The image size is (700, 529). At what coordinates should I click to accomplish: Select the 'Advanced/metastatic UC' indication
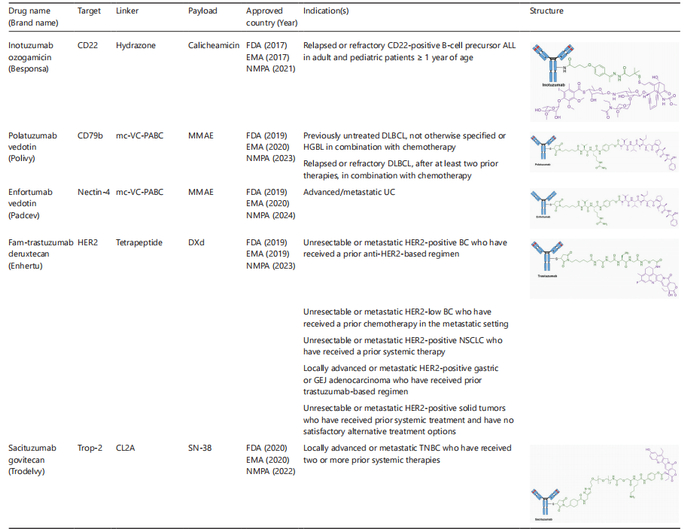[349, 192]
